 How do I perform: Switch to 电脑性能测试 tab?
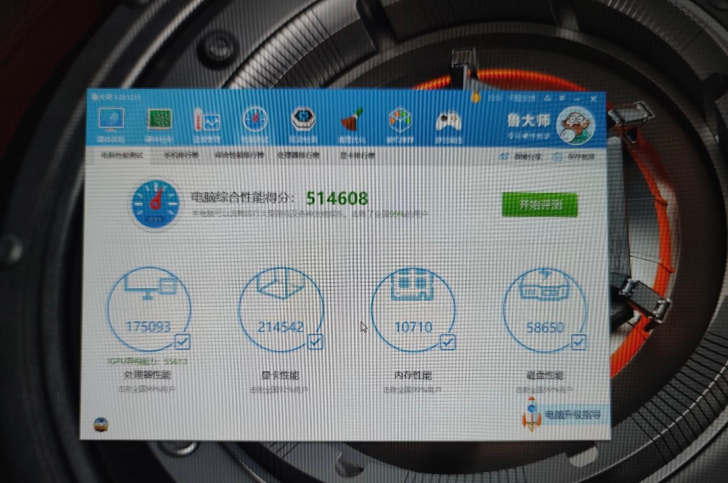click(122, 155)
